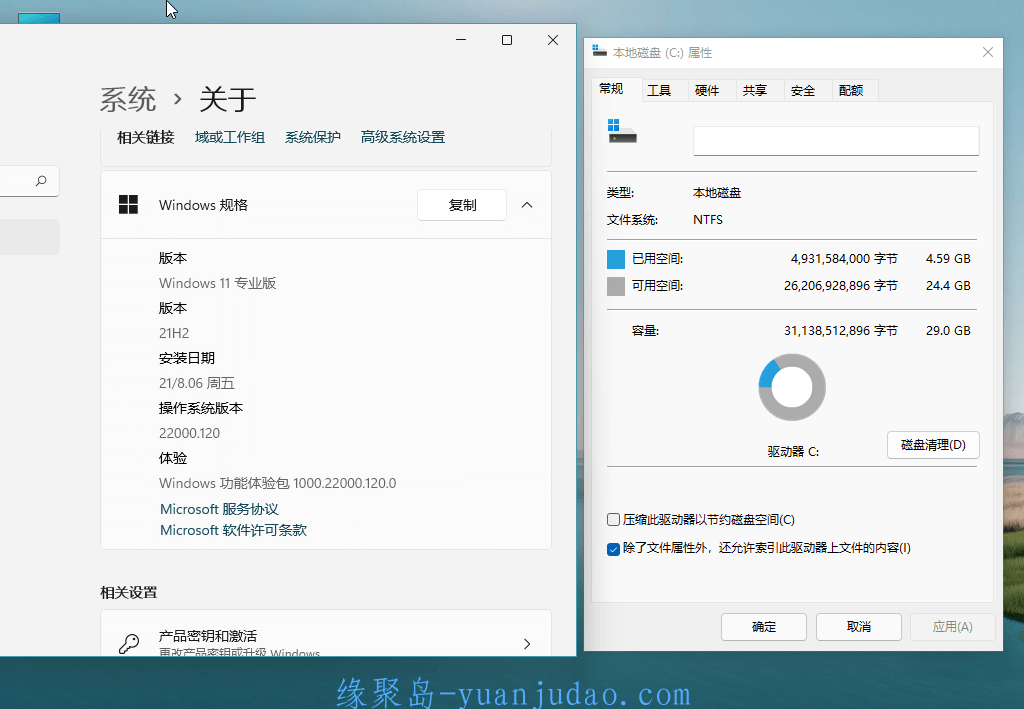Maximize the Settings window
The image size is (1024, 709).
[507, 40]
